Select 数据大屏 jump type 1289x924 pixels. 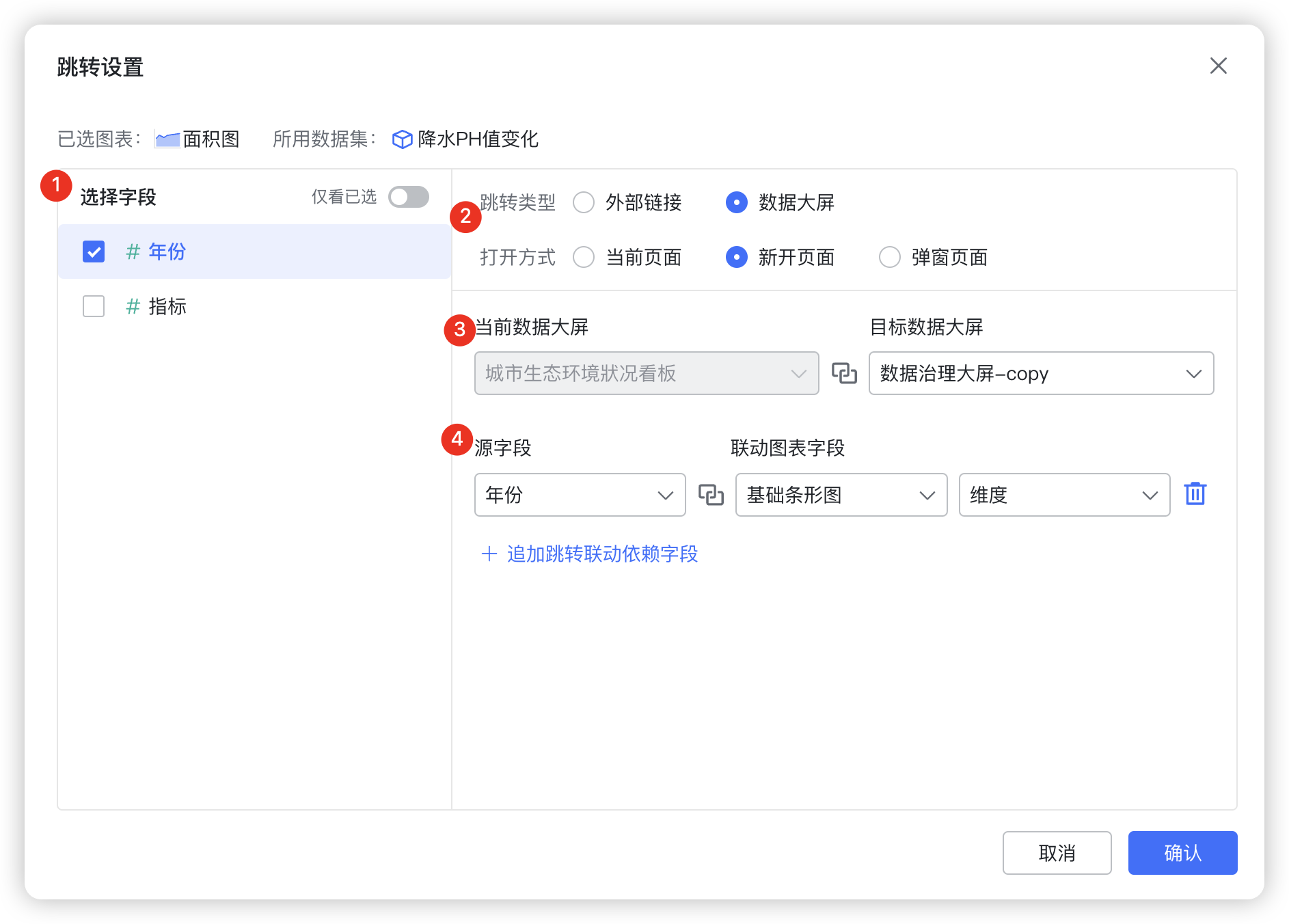[736, 202]
